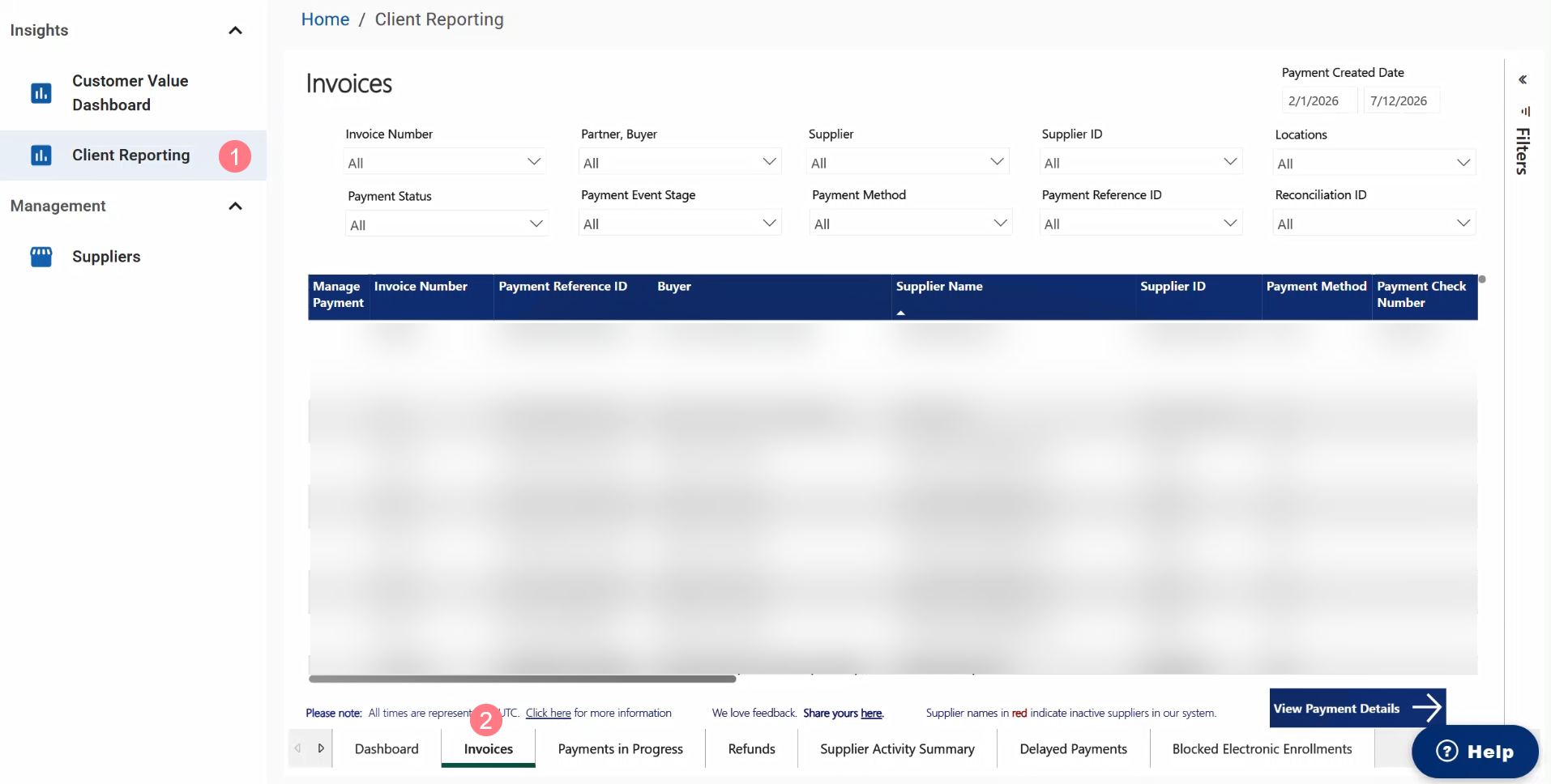The width and height of the screenshot is (1551, 784).
Task: Click the vertical Filters label
Action: tap(1523, 151)
